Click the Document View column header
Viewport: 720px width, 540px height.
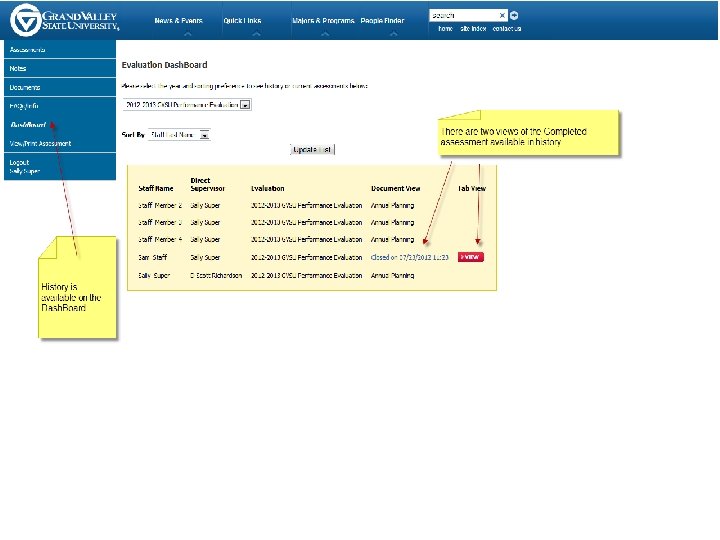[395, 188]
